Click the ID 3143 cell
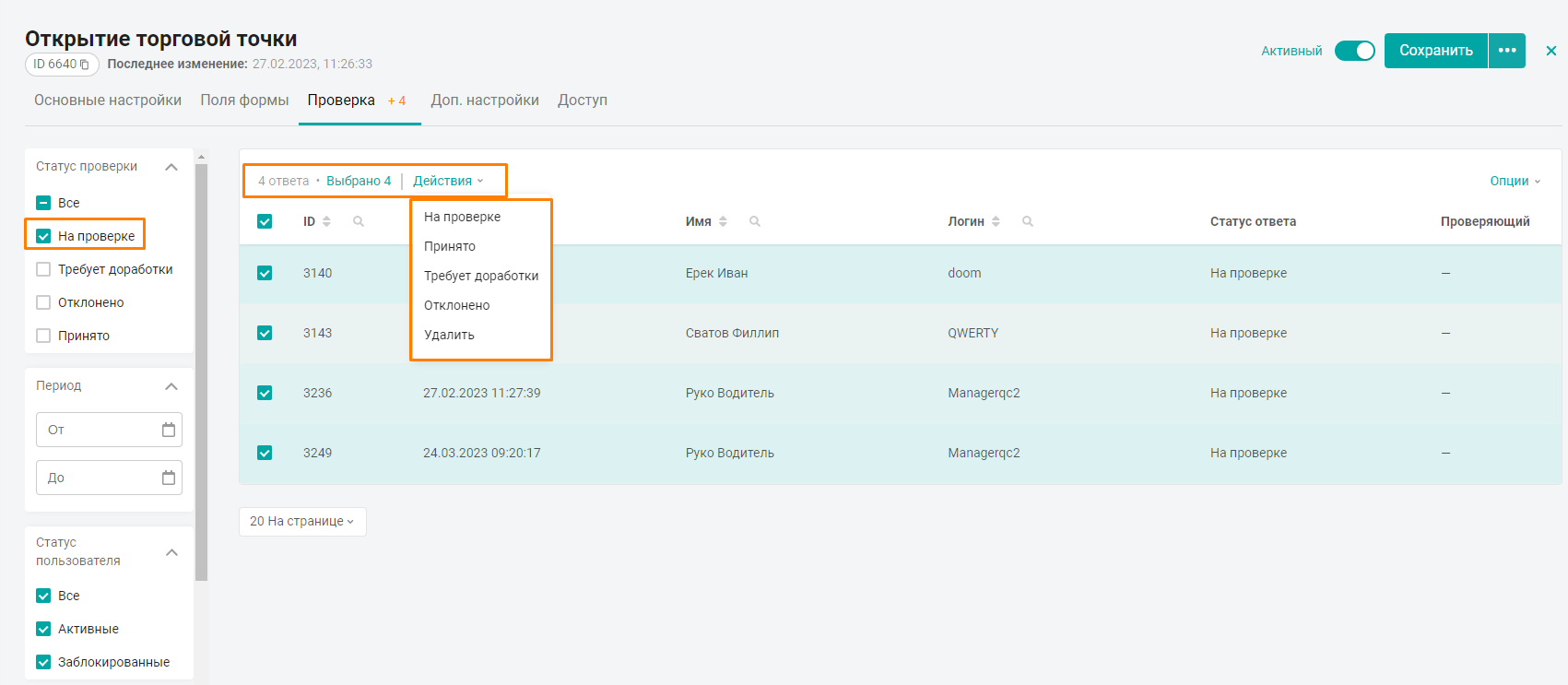This screenshot has width=1568, height=685. [317, 333]
